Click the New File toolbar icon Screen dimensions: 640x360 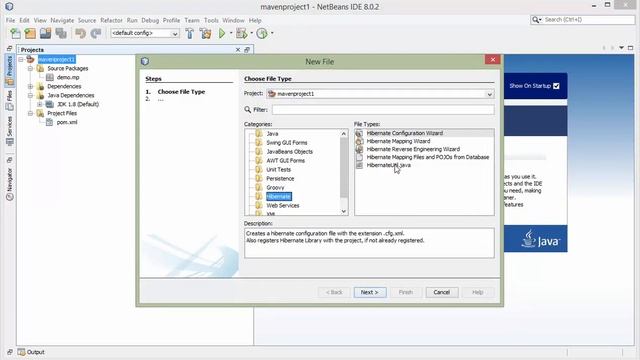coord(16,33)
